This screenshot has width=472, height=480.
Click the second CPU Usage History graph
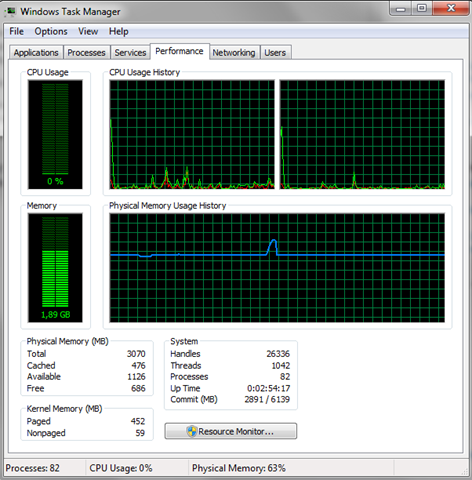[x=362, y=134]
